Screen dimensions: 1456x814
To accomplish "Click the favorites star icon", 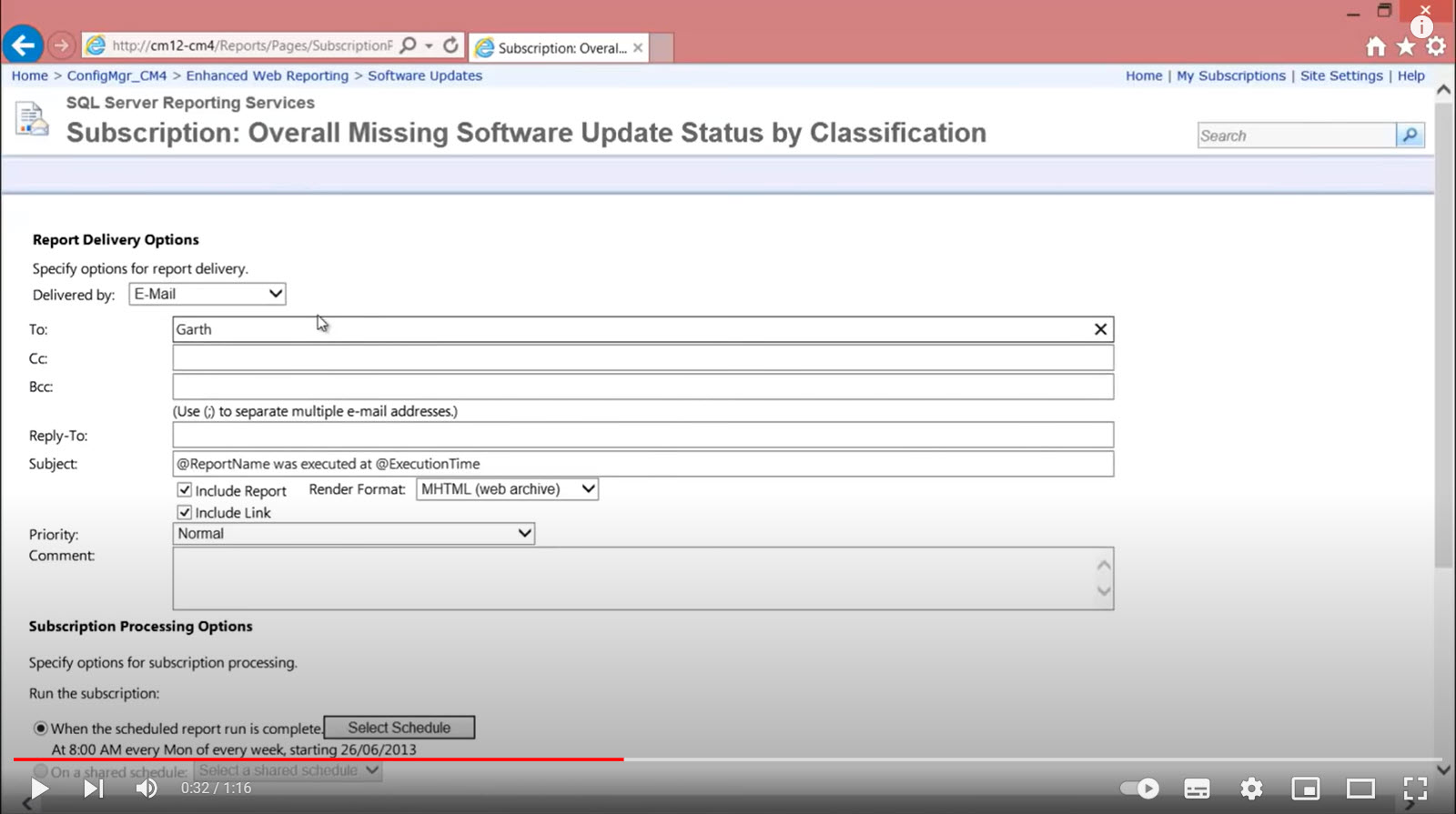I will [x=1406, y=46].
